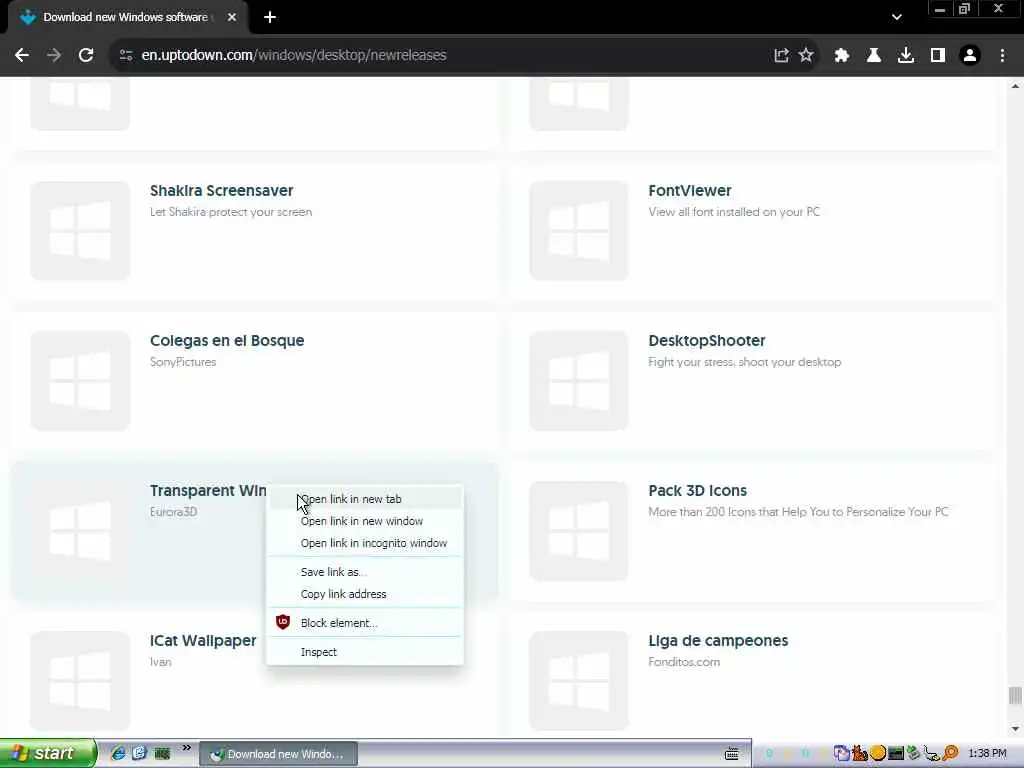
Task: Click the 1:38 PM clock
Action: coord(987,754)
